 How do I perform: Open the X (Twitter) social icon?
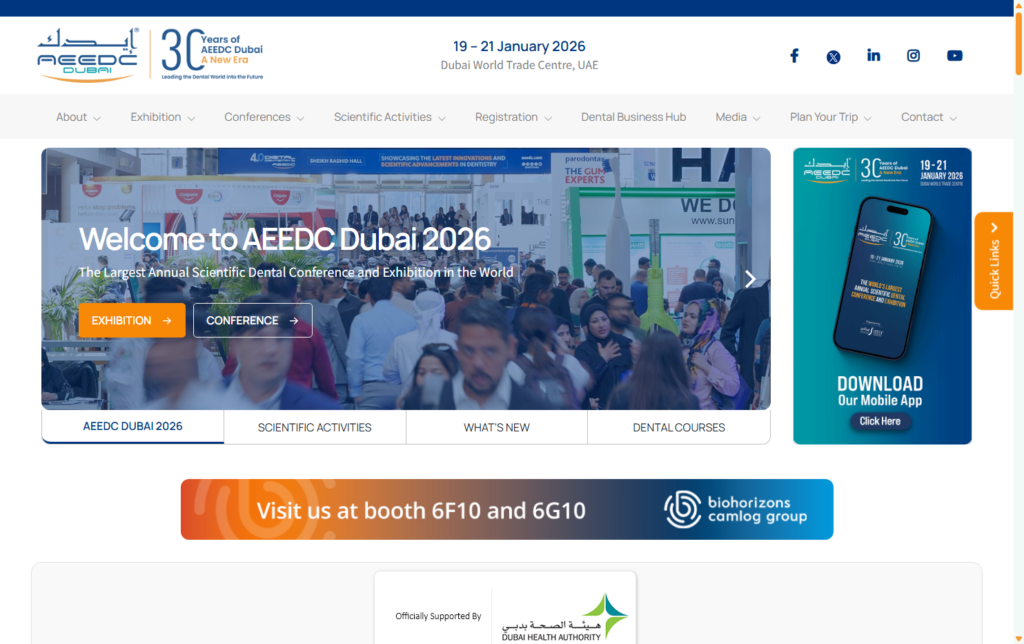pyautogui.click(x=833, y=57)
